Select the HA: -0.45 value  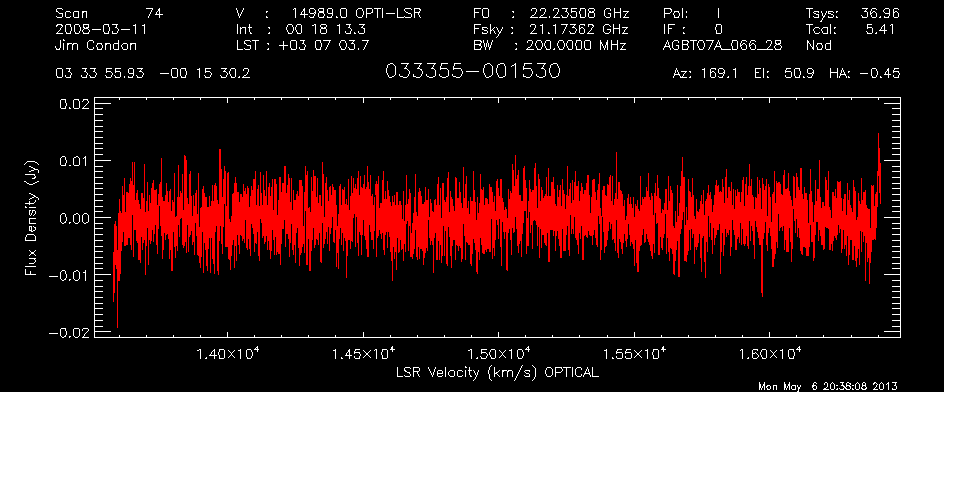coord(864,74)
